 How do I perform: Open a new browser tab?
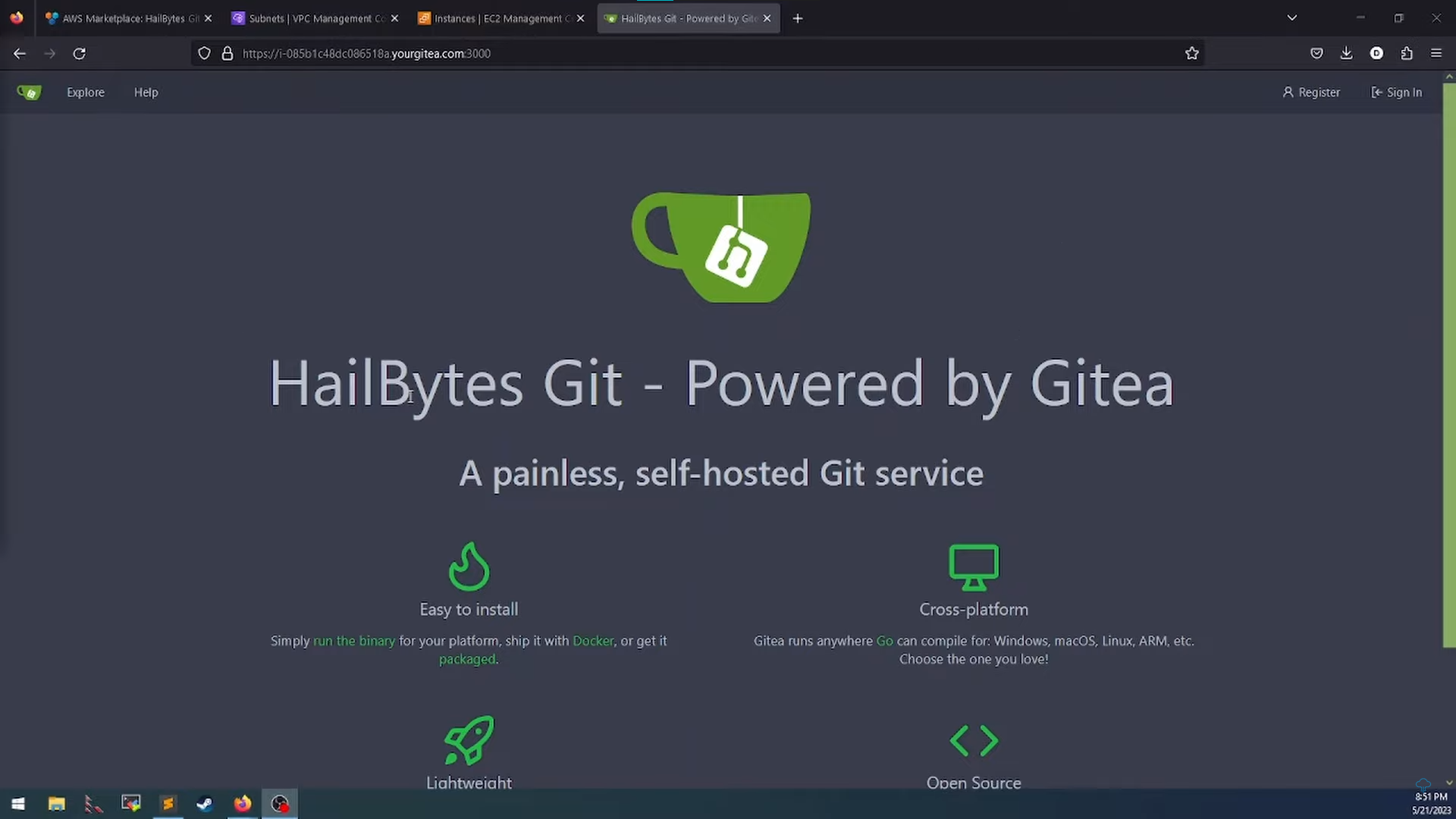[797, 18]
